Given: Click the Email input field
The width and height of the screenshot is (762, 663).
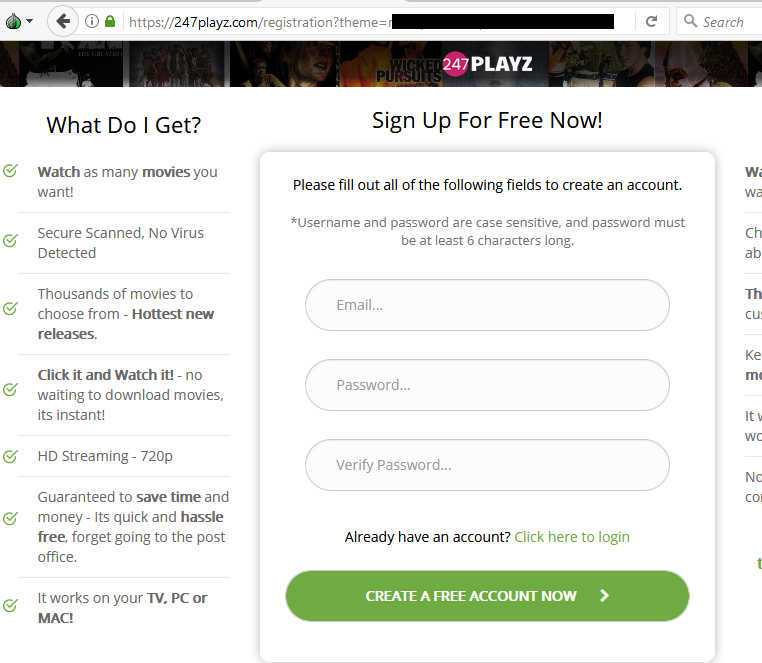Looking at the screenshot, I should point(487,305).
